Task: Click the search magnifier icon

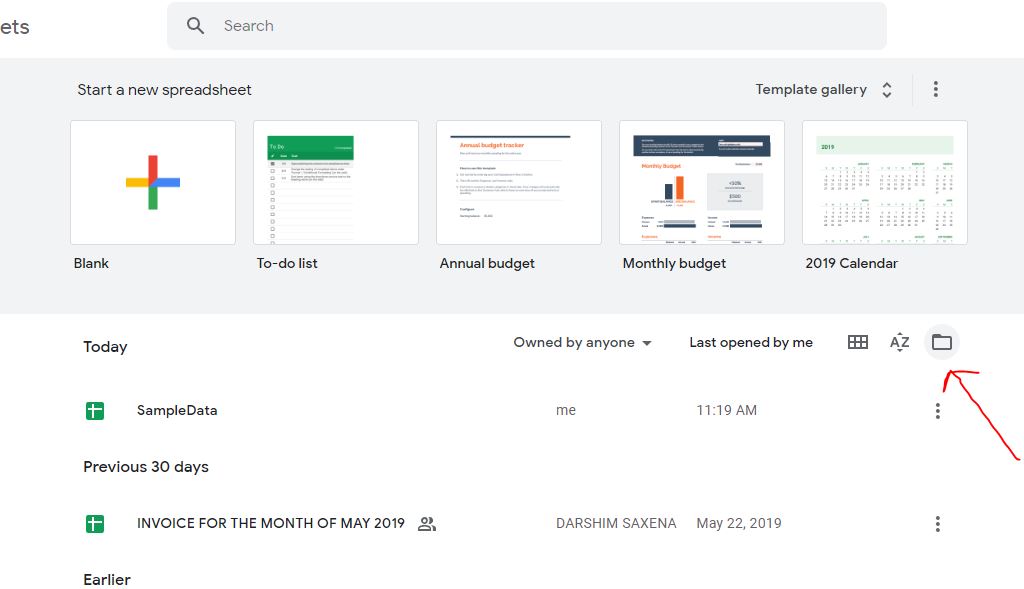Action: [196, 25]
